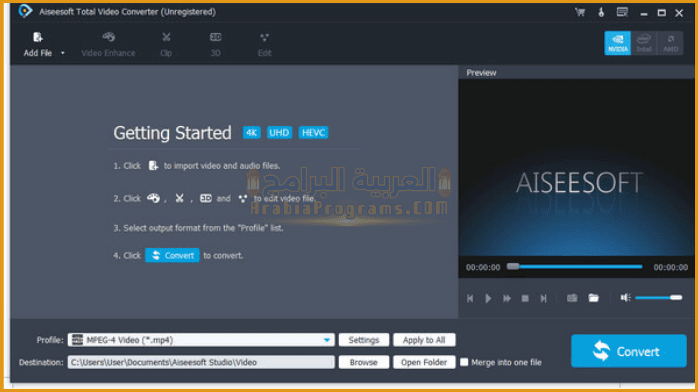Image resolution: width=698 pixels, height=392 pixels.
Task: Click the UHD badge
Action: tap(279, 133)
